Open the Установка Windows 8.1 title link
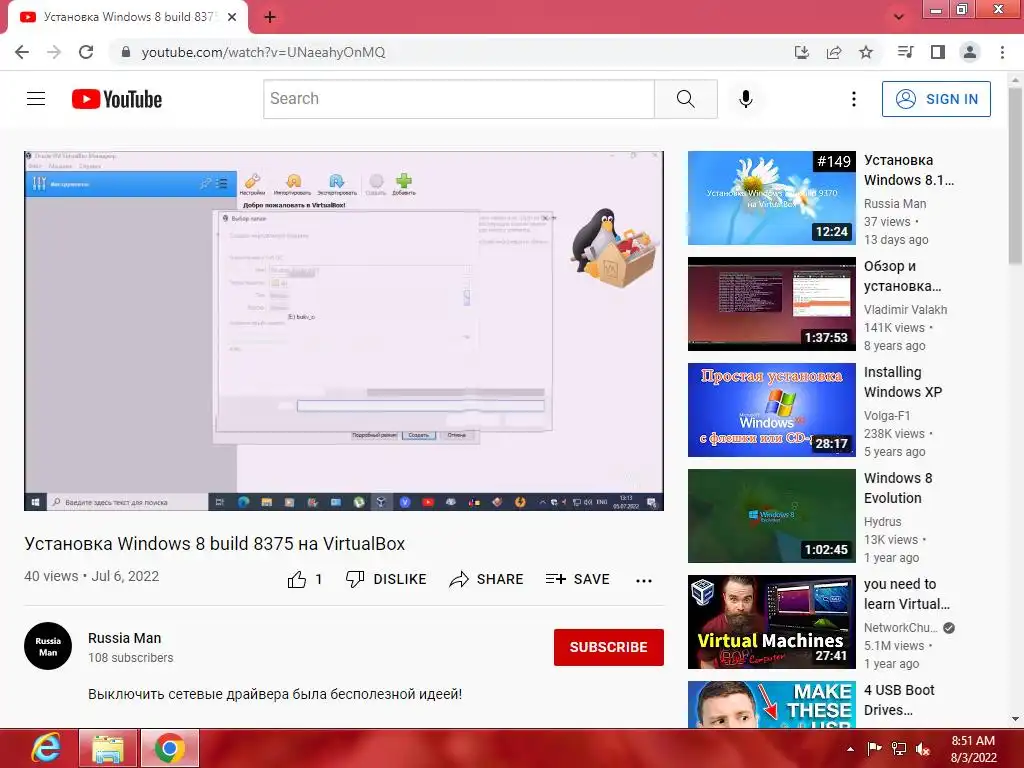 [908, 170]
